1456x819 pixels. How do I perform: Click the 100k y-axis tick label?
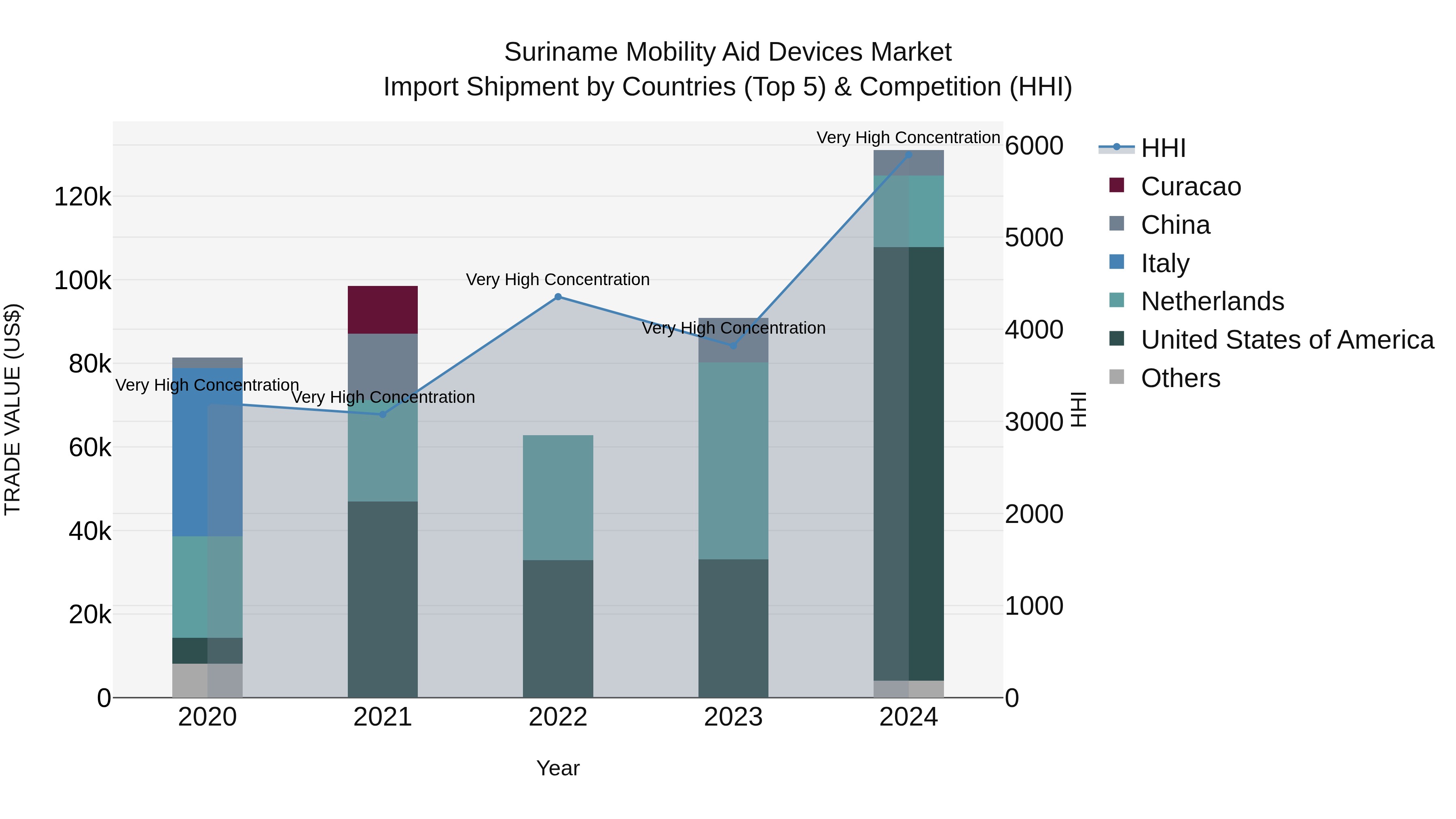coord(83,280)
